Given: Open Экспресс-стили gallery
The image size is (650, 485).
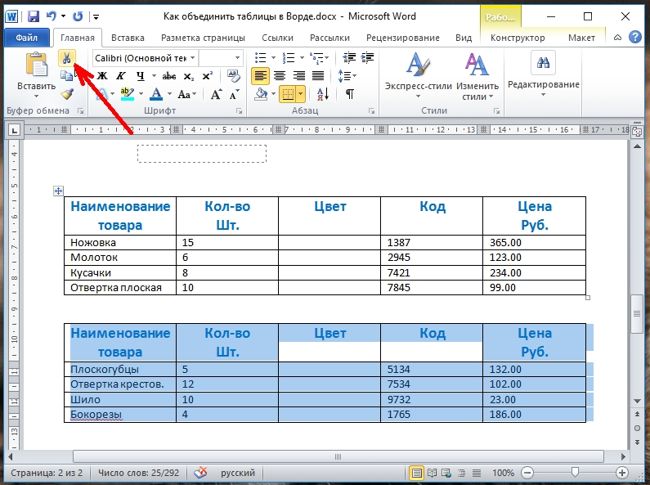Looking at the screenshot, I should (x=418, y=75).
